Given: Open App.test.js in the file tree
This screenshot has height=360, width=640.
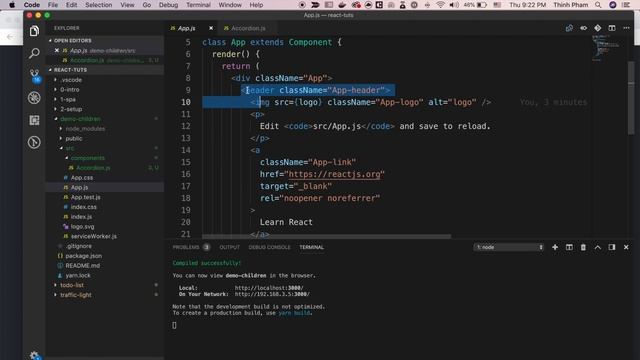Looking at the screenshot, I should click(x=85, y=197).
